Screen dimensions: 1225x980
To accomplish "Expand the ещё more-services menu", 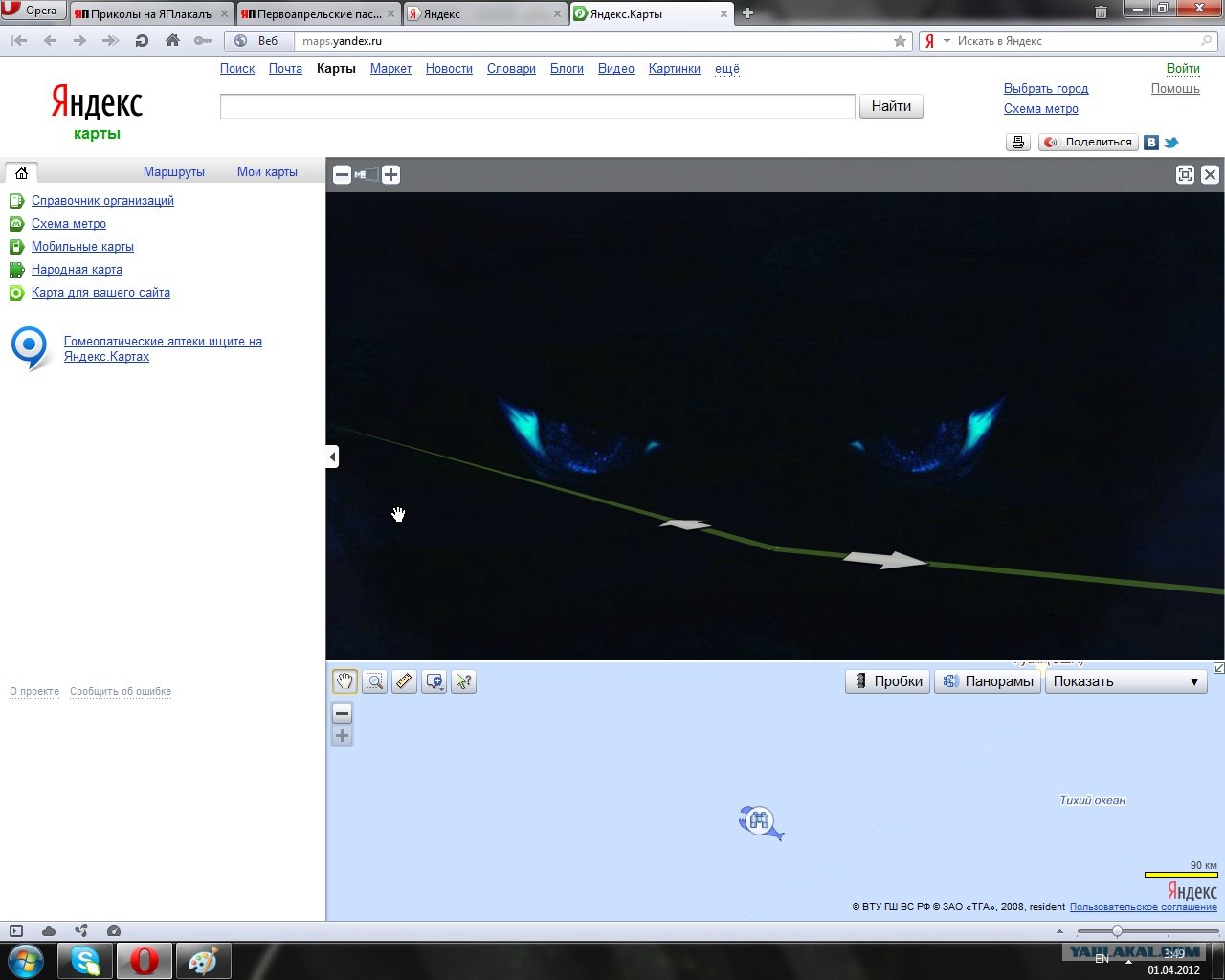I will (x=727, y=69).
